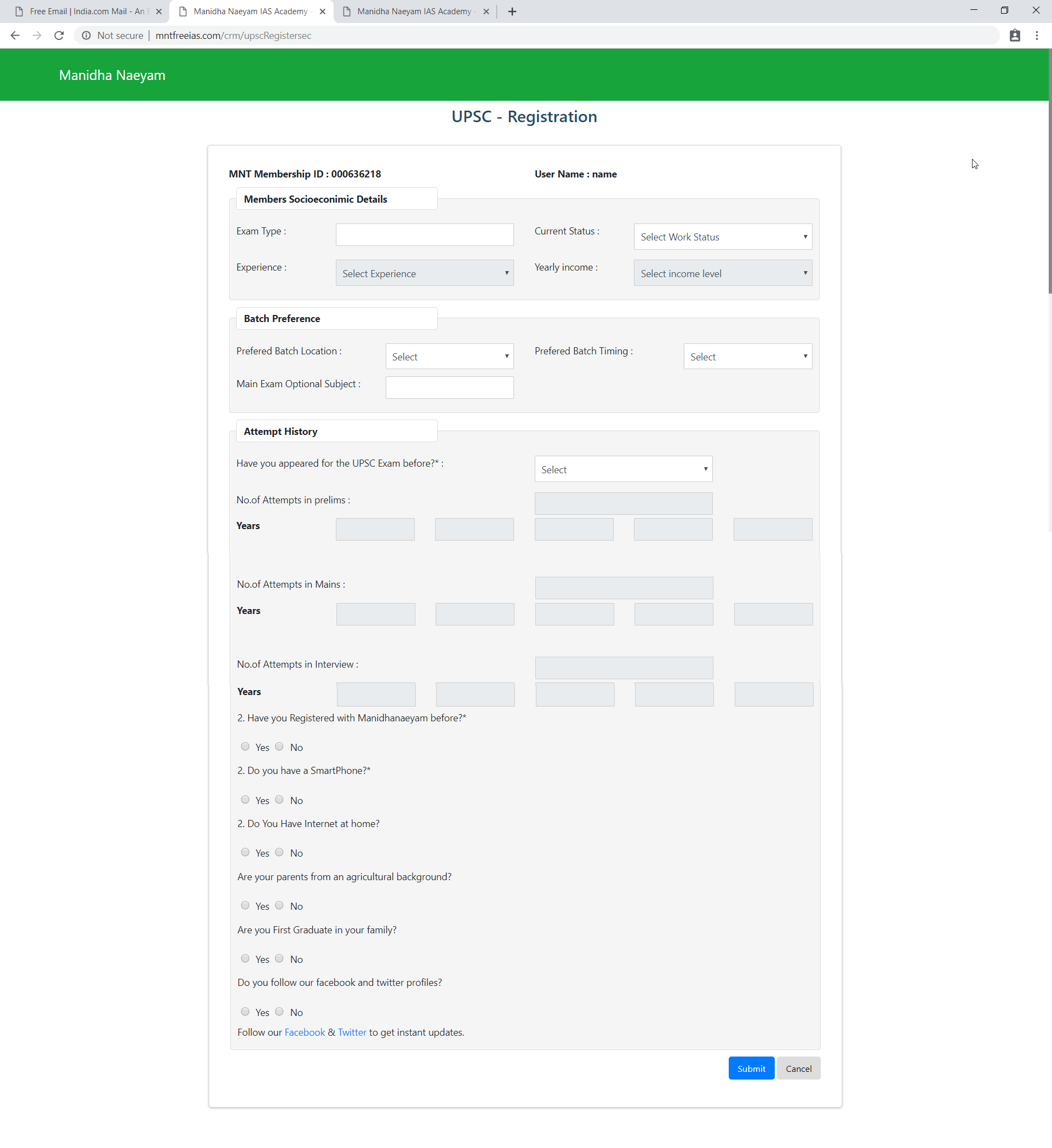This screenshot has width=1052, height=1148.
Task: Click the browser profile/account icon
Action: pyautogui.click(x=1015, y=35)
